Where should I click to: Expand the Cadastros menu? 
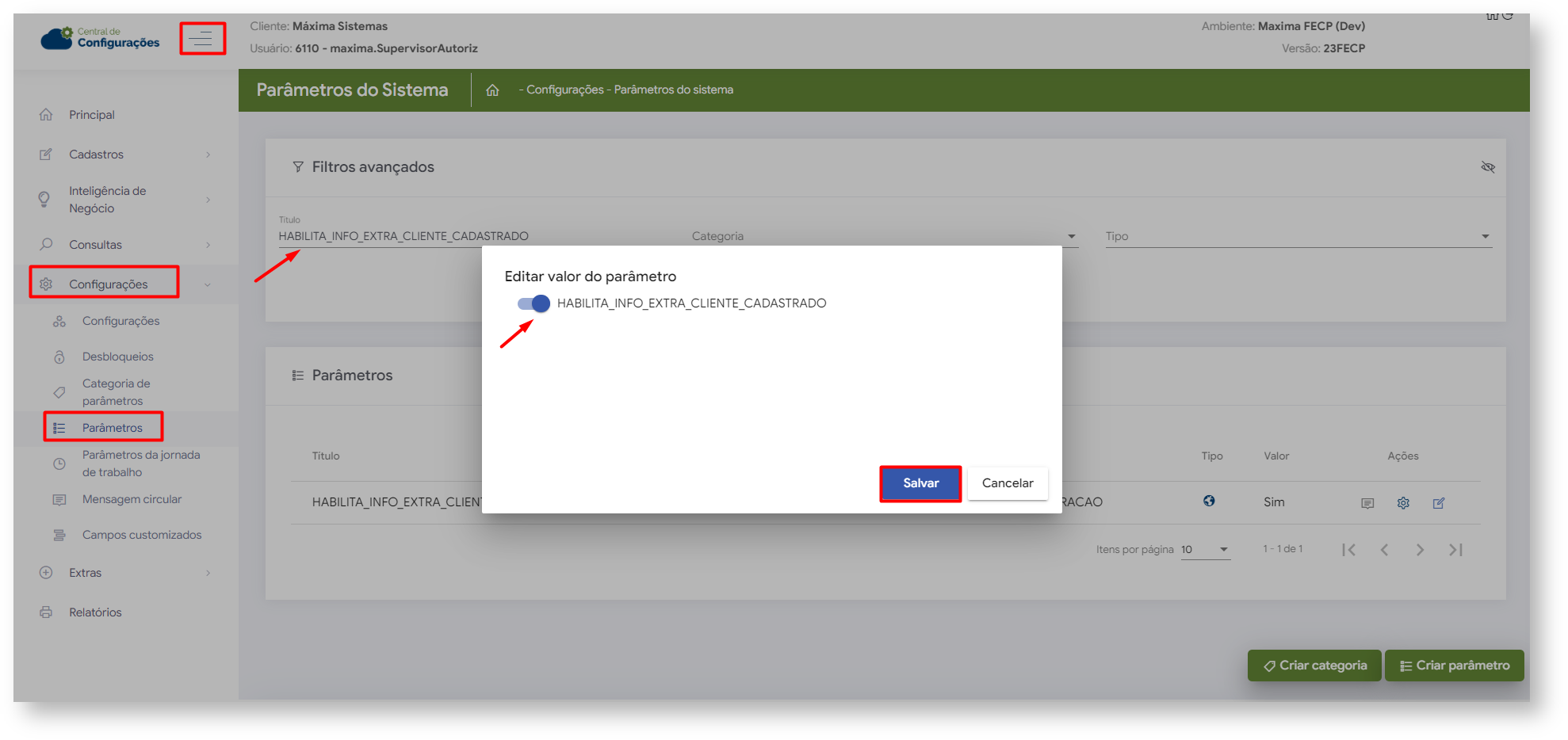click(x=124, y=154)
